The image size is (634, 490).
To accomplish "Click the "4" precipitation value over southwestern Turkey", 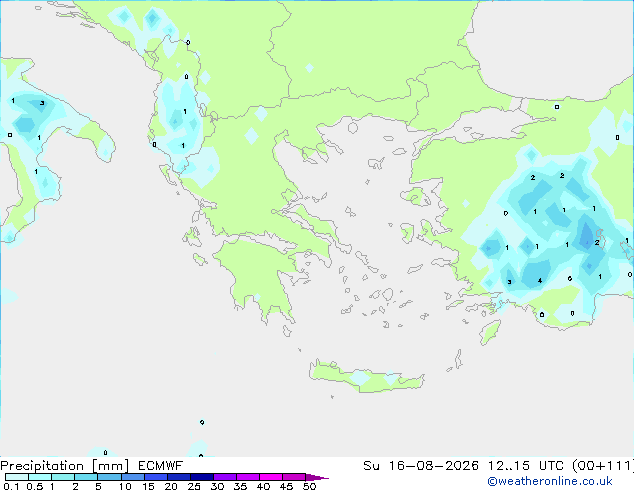I will (540, 281).
